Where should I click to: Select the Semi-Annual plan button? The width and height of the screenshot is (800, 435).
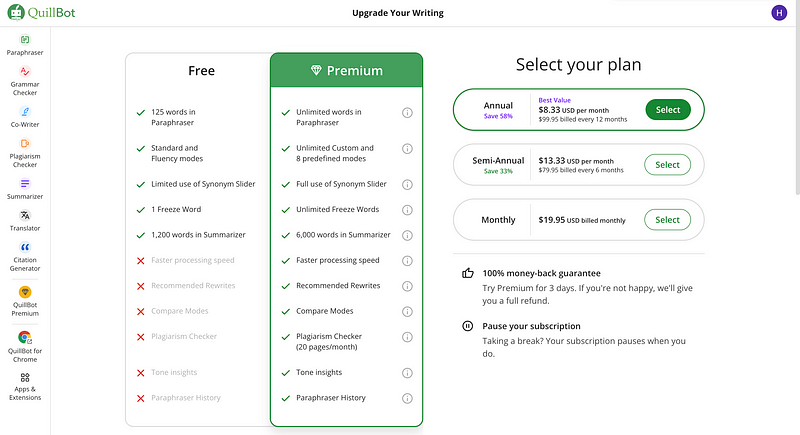point(667,165)
